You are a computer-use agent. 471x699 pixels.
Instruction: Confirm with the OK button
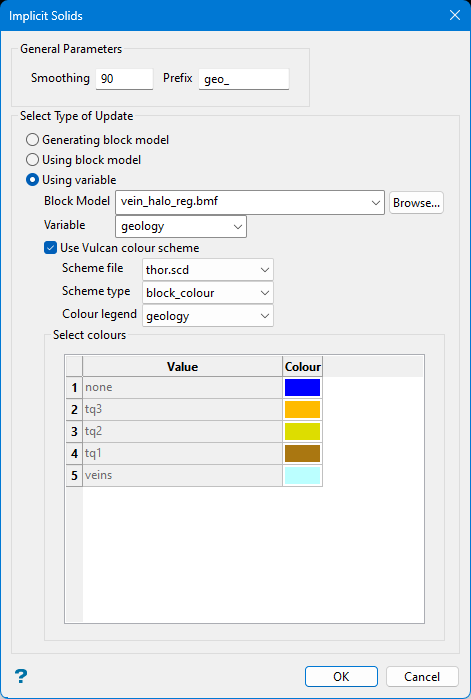[x=341, y=676]
